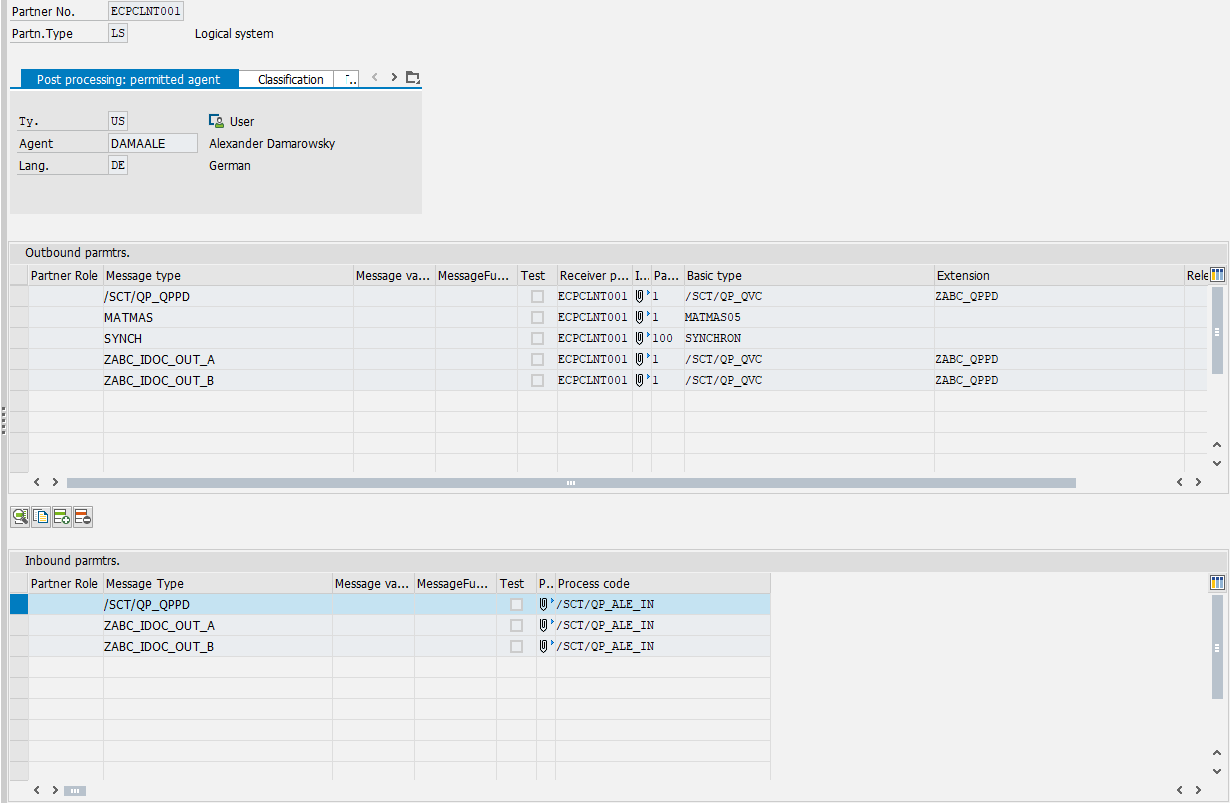Click the User agent type icon
1230x803 pixels.
[216, 121]
